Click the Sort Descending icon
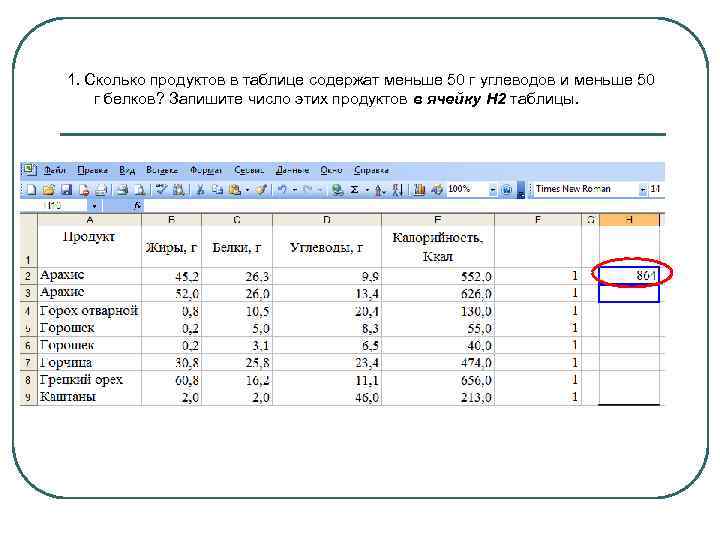The height and width of the screenshot is (540, 720). 397,190
